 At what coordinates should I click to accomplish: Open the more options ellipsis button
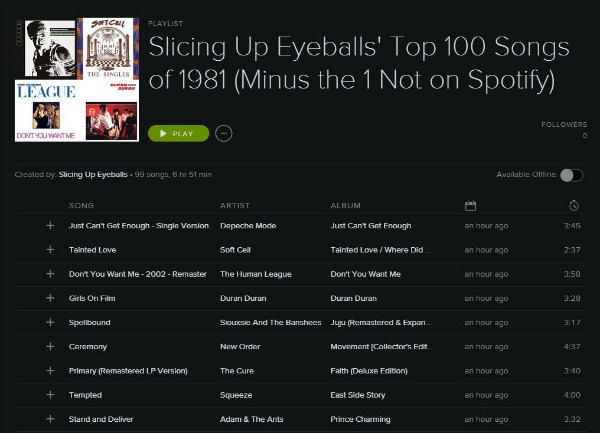click(x=223, y=133)
